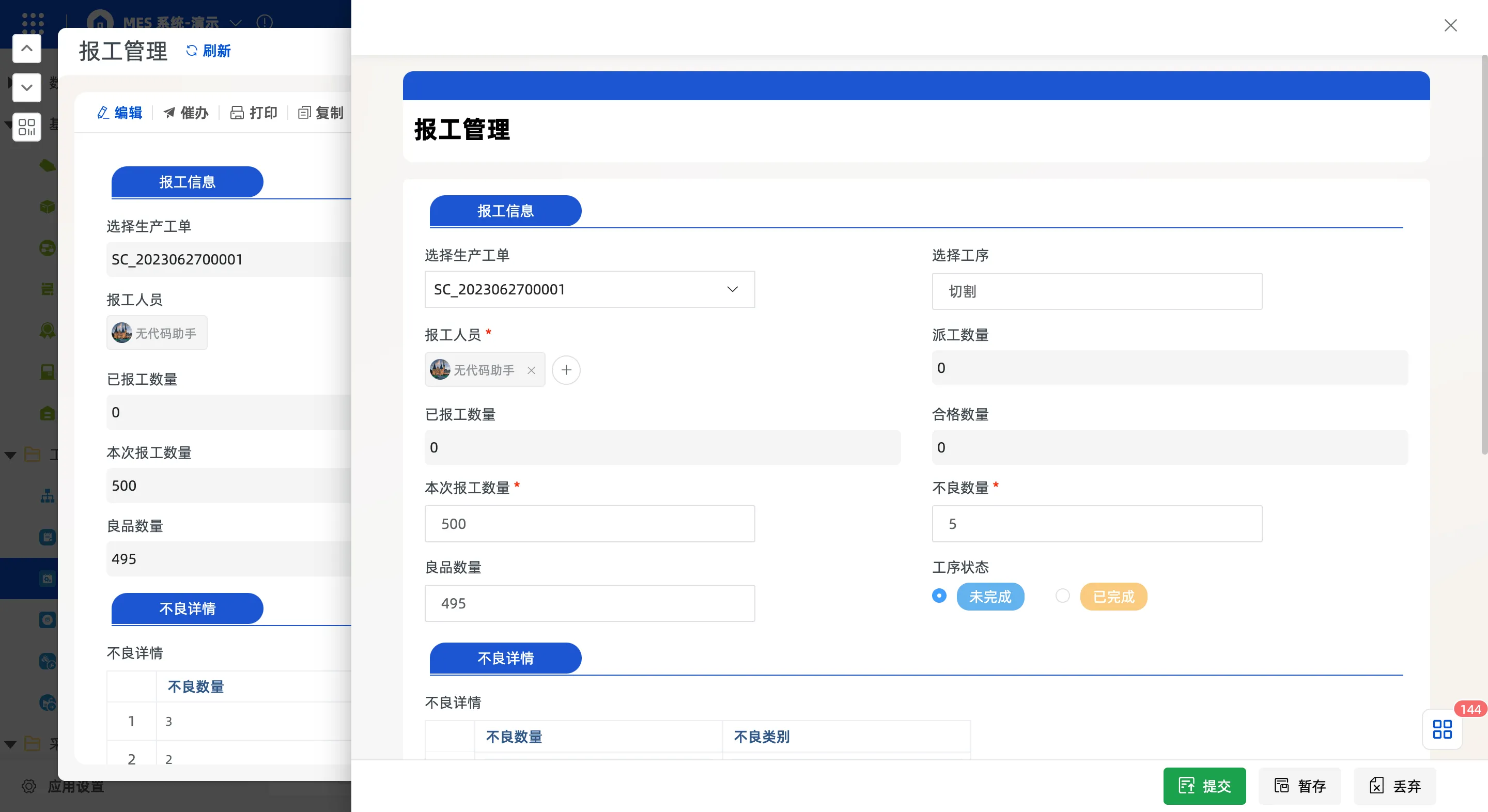Click the 丢弃 discard button

[1394, 786]
